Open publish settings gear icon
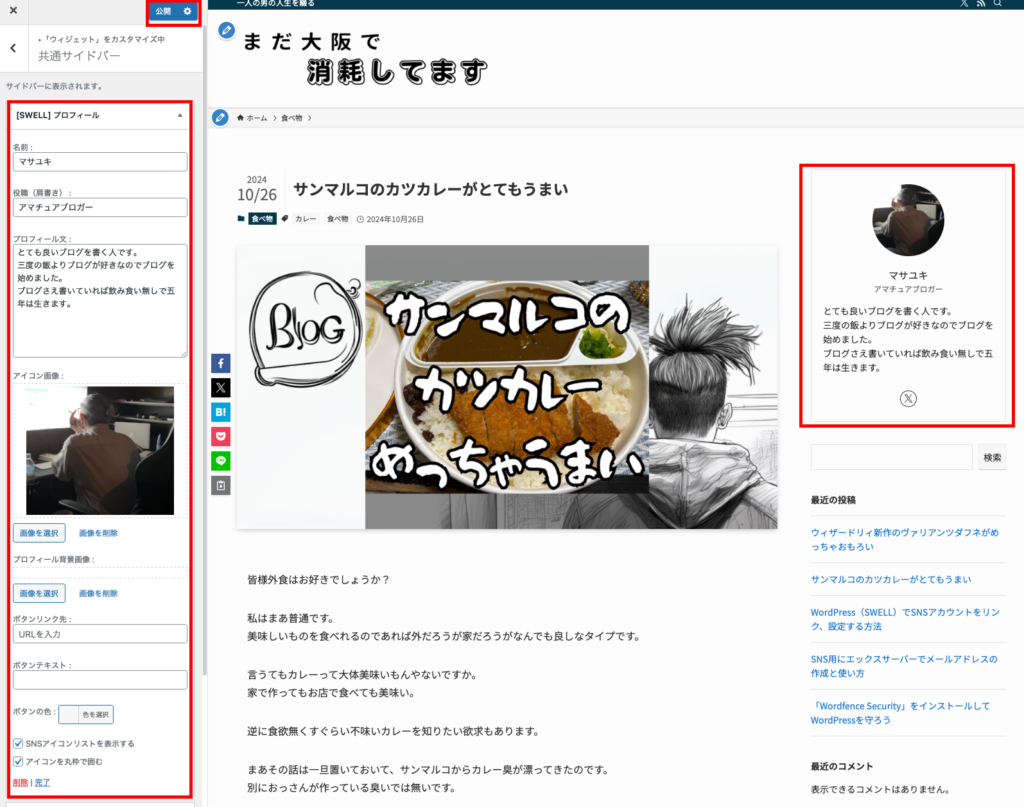The width and height of the screenshot is (1024, 807). 187,11
